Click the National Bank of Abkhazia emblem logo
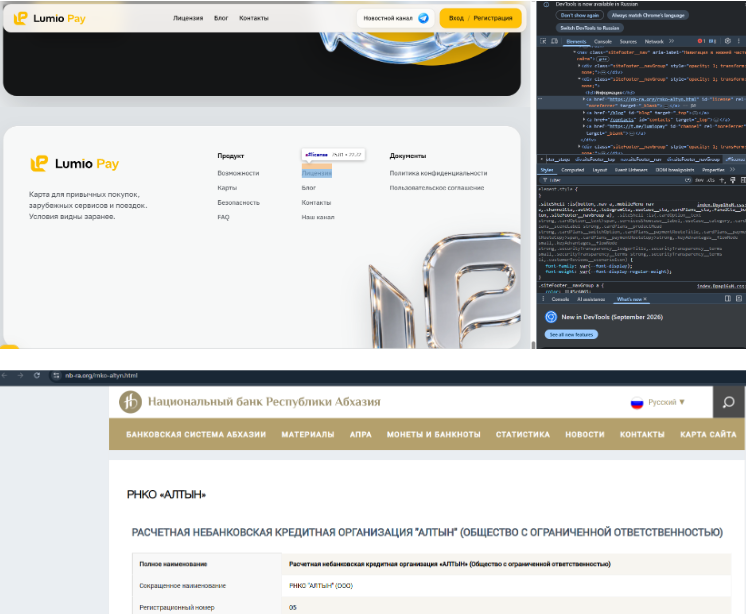The width and height of the screenshot is (746, 614). pyautogui.click(x=130, y=402)
